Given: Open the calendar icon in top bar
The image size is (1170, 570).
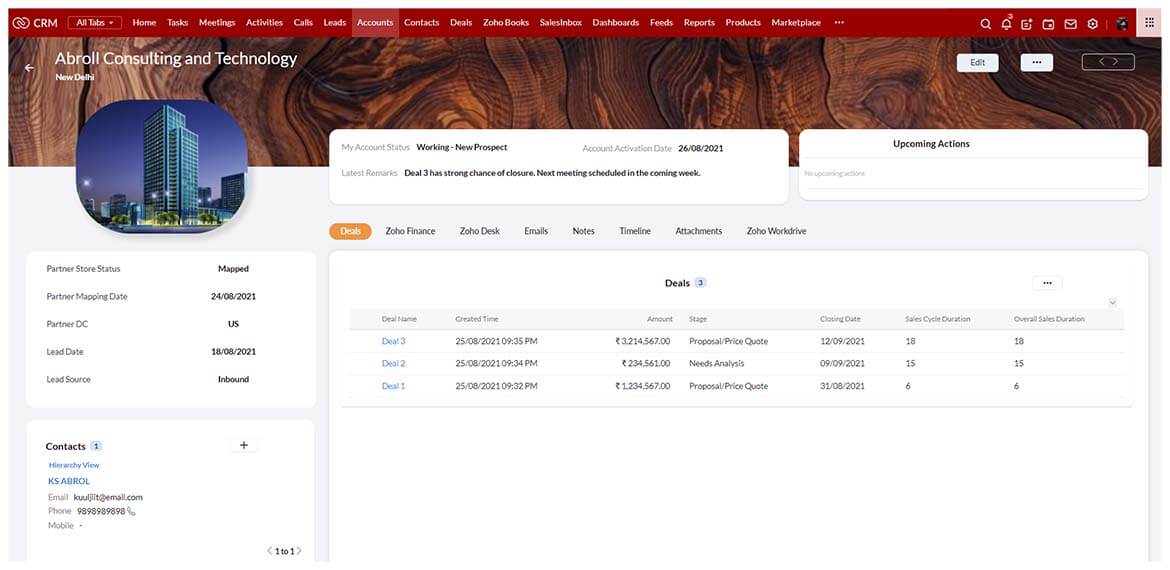Looking at the screenshot, I should coord(1048,23).
